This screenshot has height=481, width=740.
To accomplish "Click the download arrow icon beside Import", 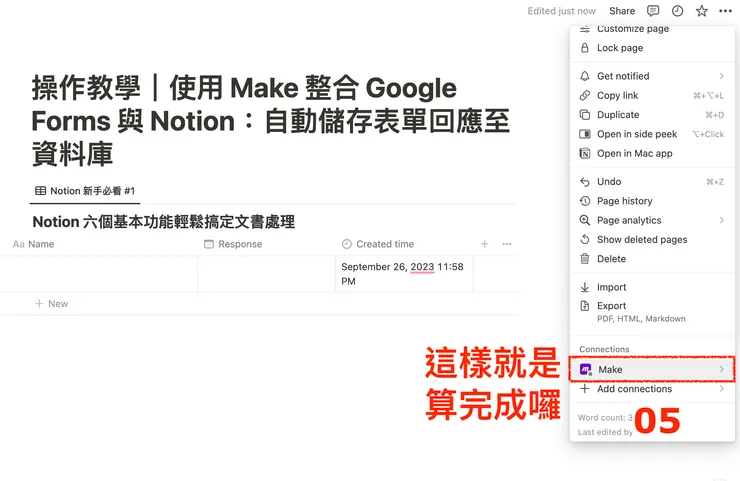I will [x=585, y=287].
